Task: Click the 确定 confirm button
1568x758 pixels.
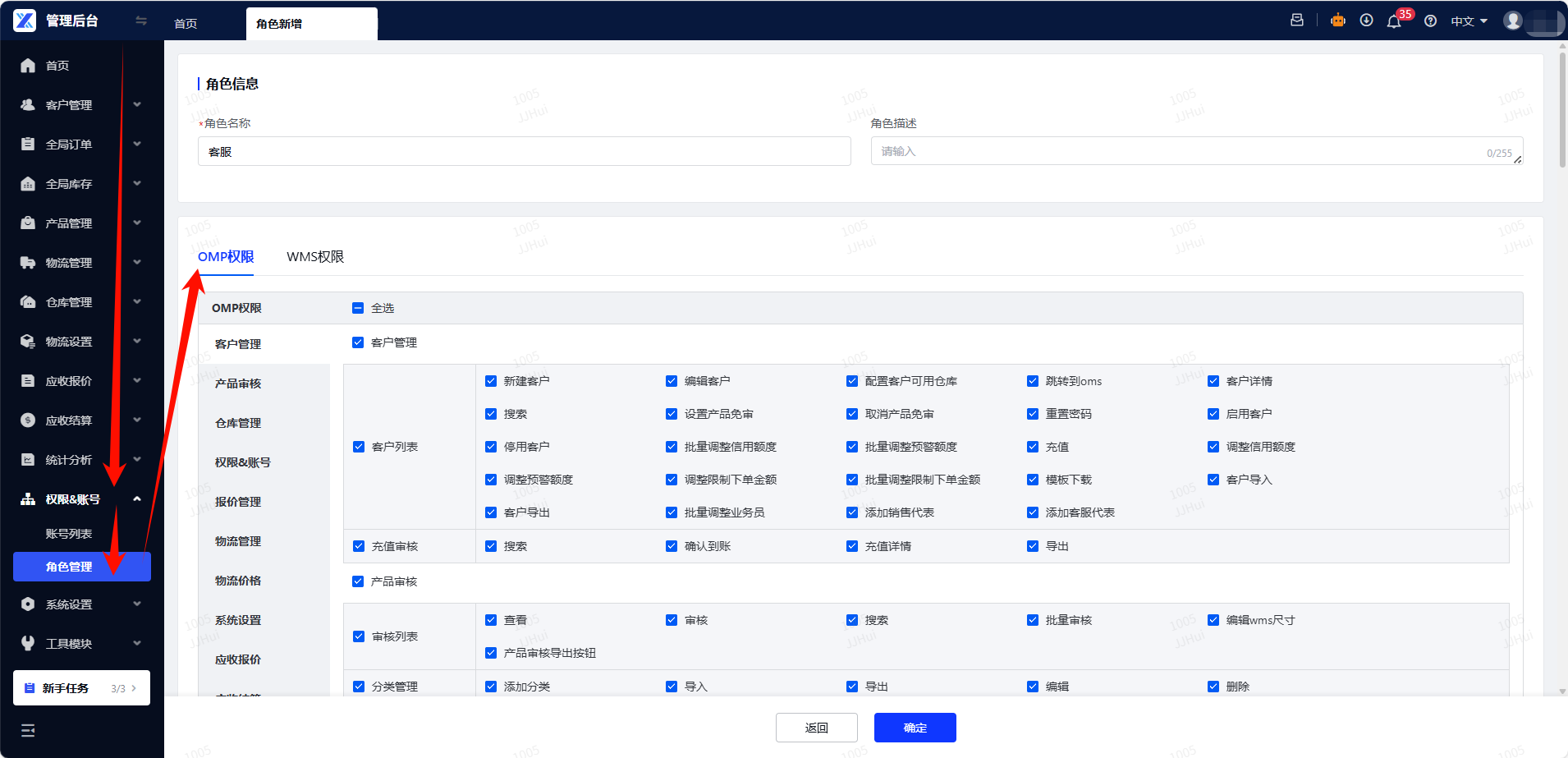Action: pyautogui.click(x=915, y=728)
